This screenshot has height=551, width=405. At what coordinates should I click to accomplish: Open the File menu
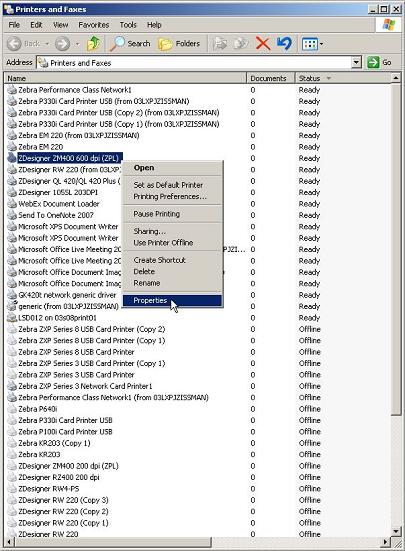click(x=14, y=25)
